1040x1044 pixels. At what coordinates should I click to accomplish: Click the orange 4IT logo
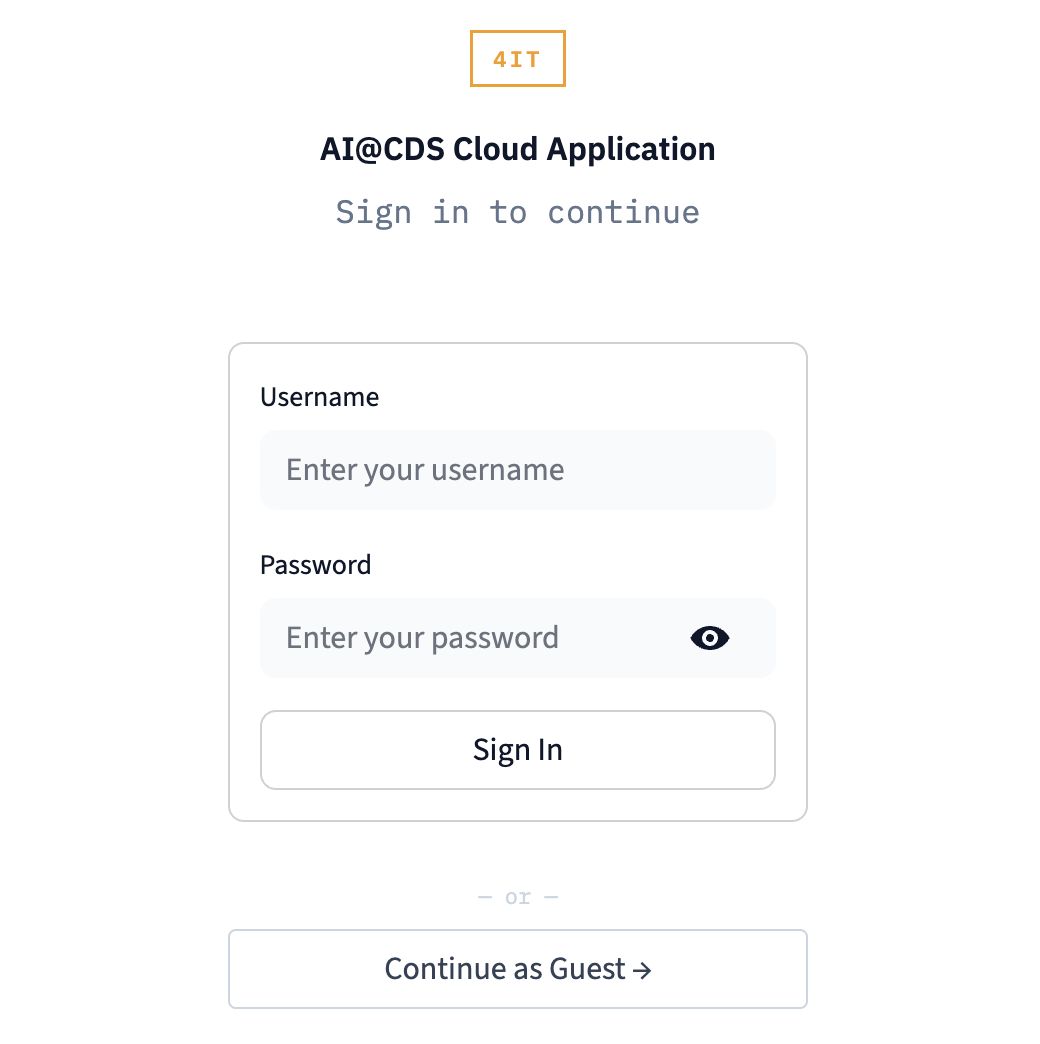tap(517, 59)
